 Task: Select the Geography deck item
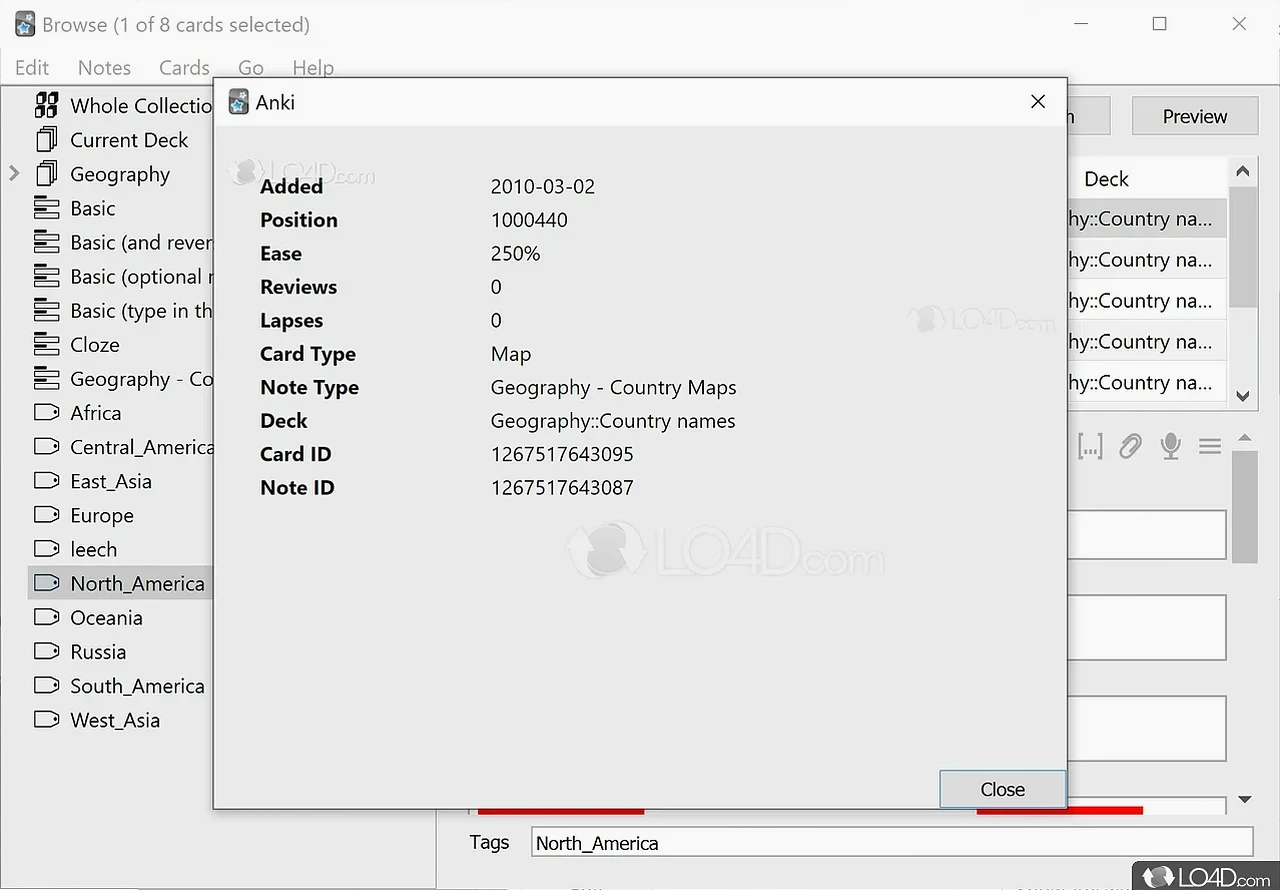pyautogui.click(x=120, y=174)
